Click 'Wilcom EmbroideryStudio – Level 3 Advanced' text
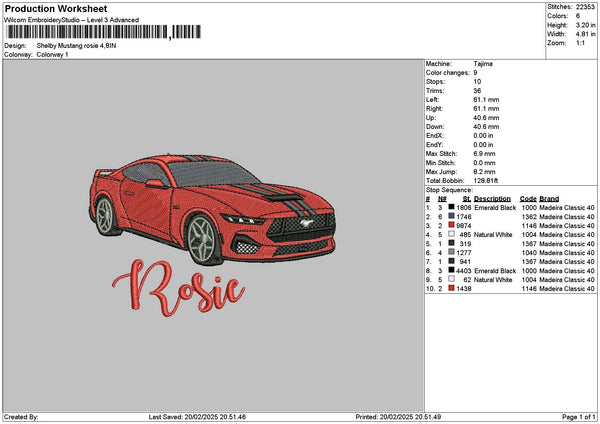600x424 pixels. click(72, 20)
